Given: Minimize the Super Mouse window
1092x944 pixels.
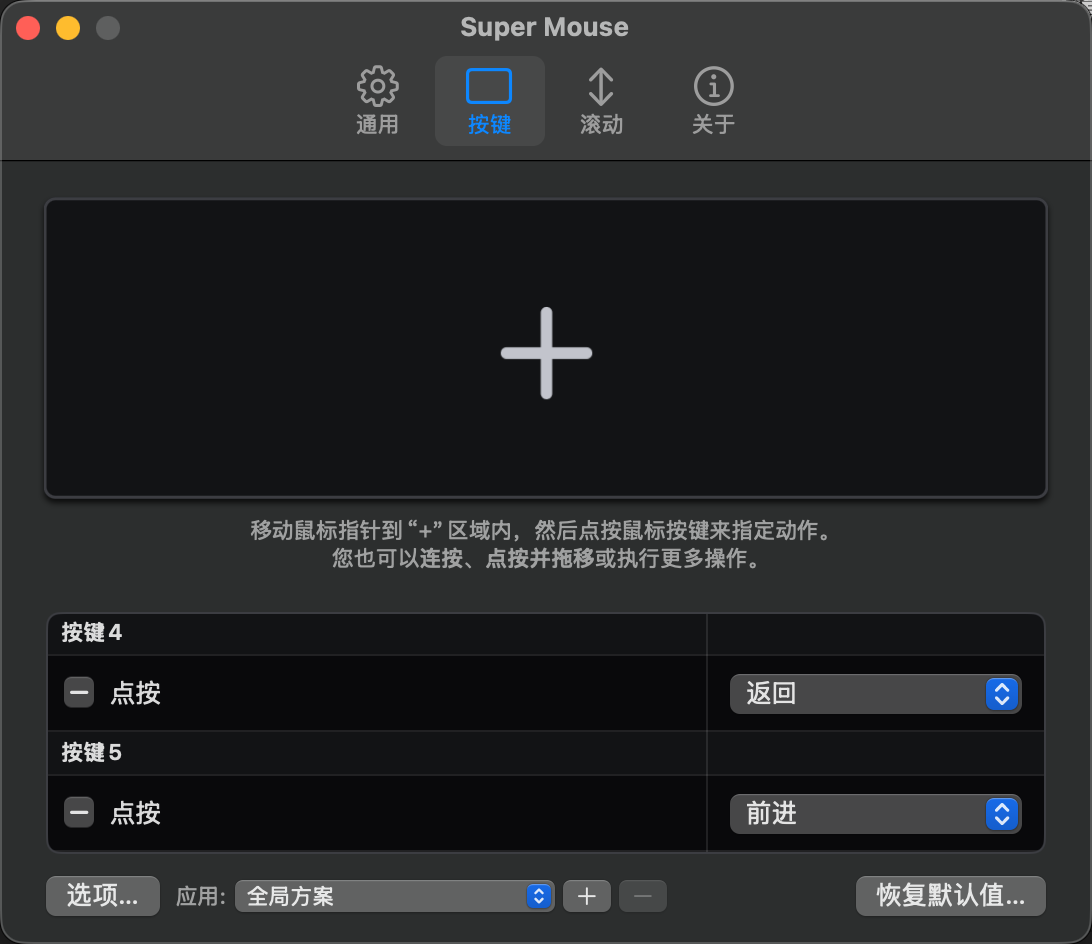Looking at the screenshot, I should click(x=68, y=28).
